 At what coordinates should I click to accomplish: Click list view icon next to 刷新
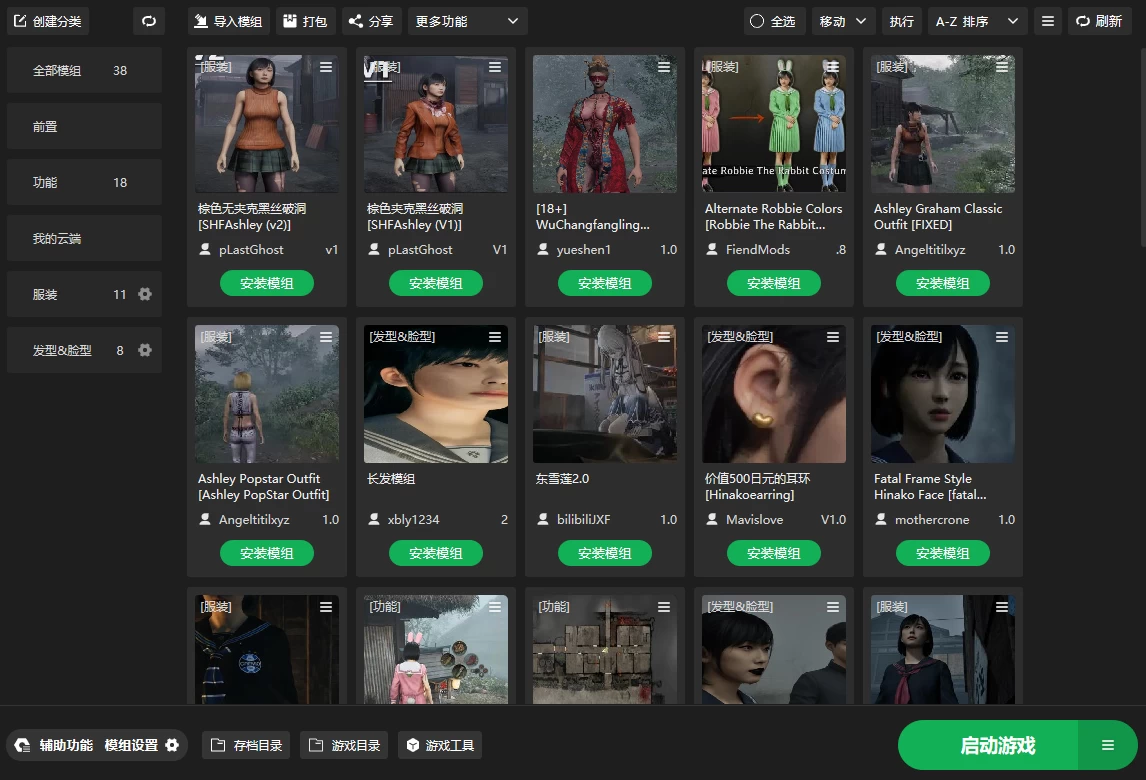(1047, 21)
